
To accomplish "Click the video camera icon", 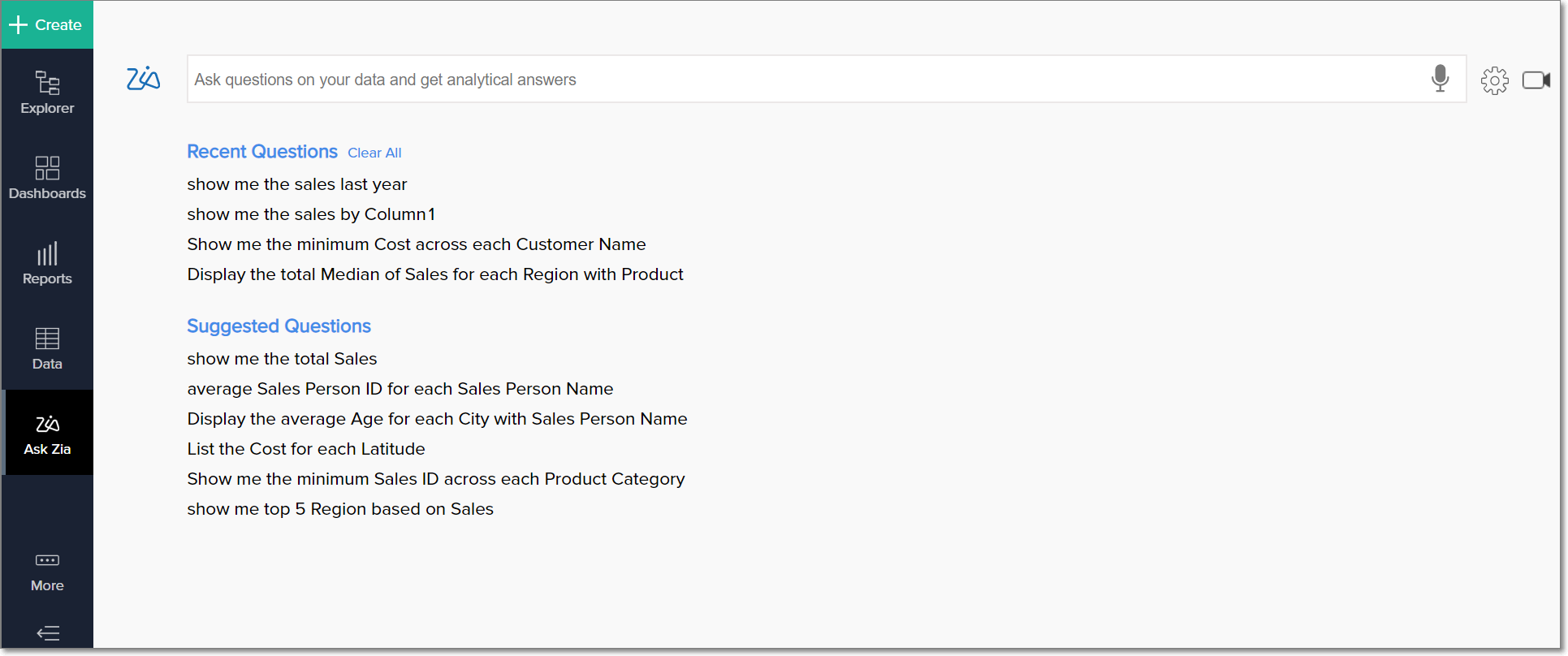I will tap(1536, 80).
